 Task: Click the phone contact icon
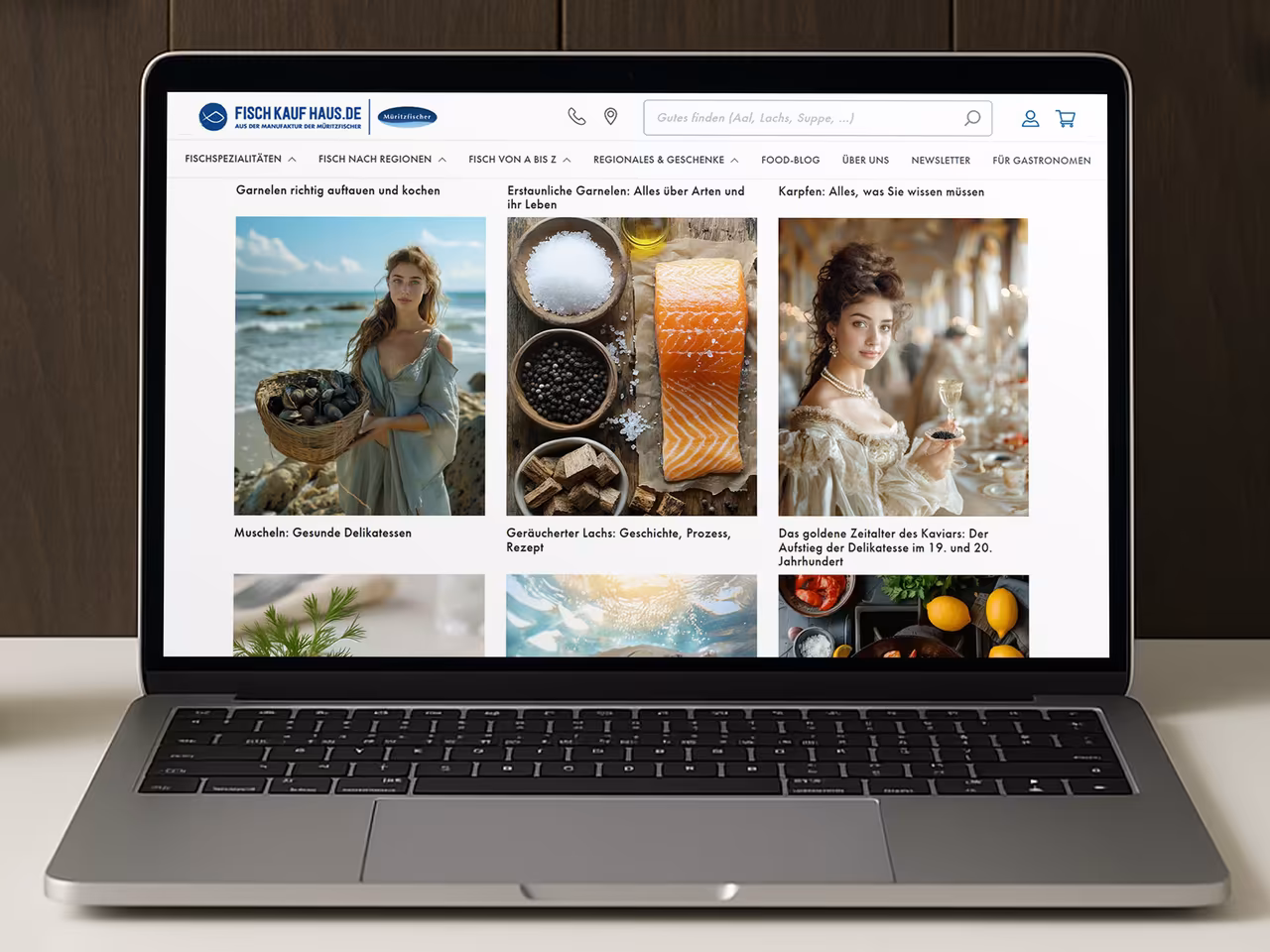[576, 117]
